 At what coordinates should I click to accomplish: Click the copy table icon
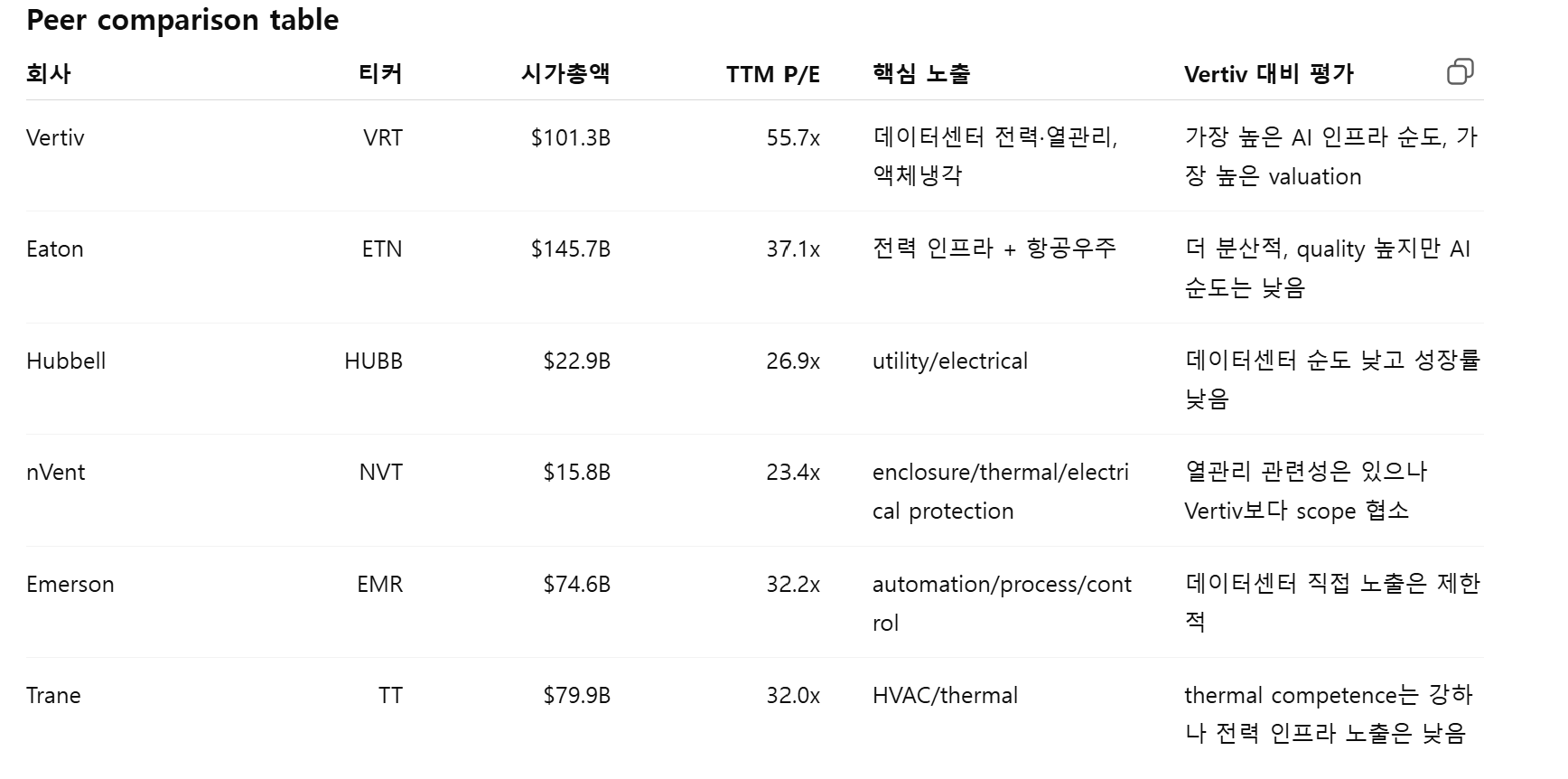coord(1460,72)
